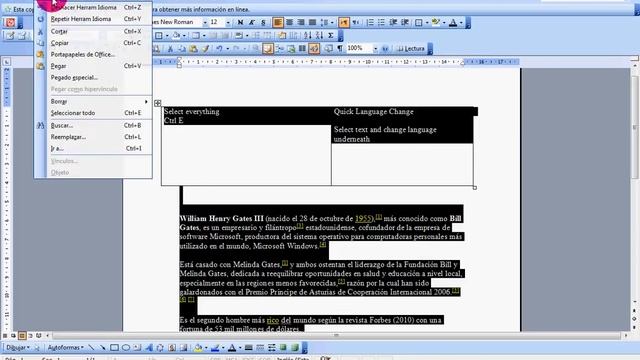Expand the Undo history dropdown arrow
Image resolution: width=640 pixels, height=360 pixels.
[x=227, y=49]
